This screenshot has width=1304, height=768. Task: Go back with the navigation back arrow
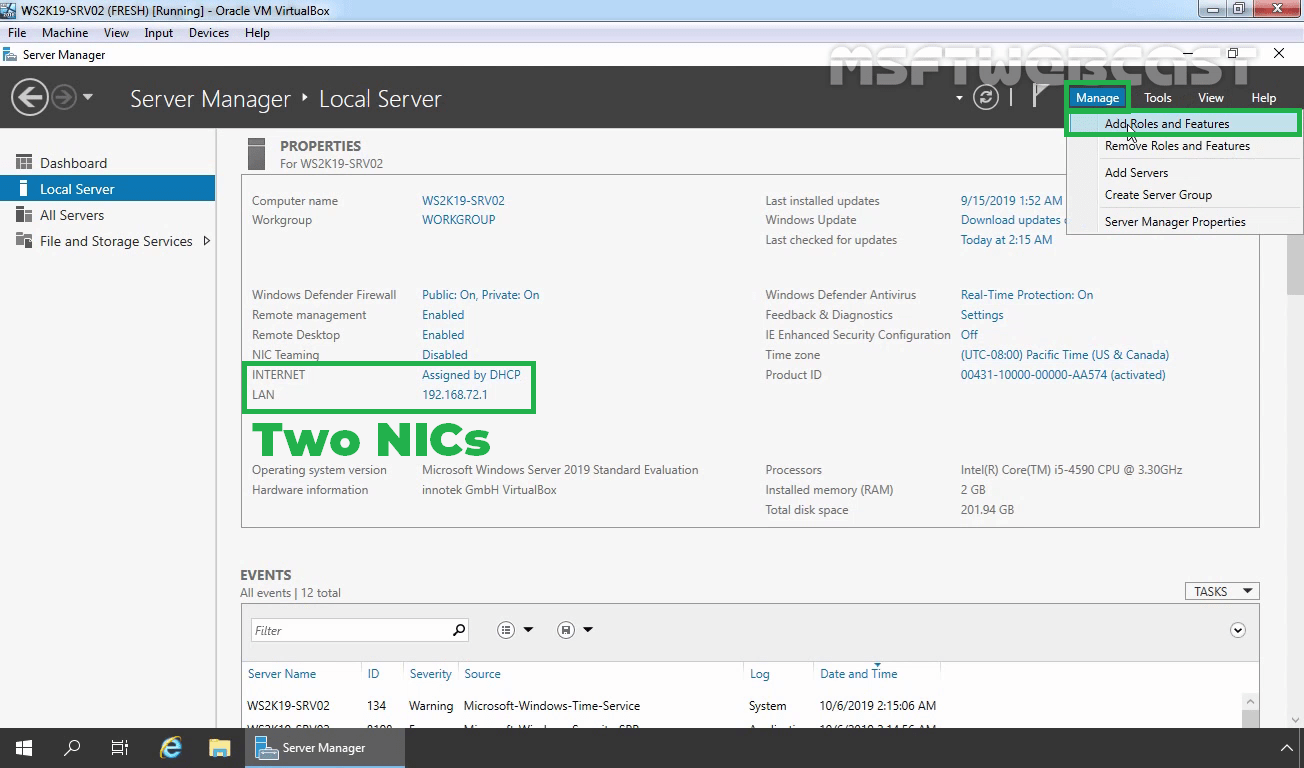[30, 97]
